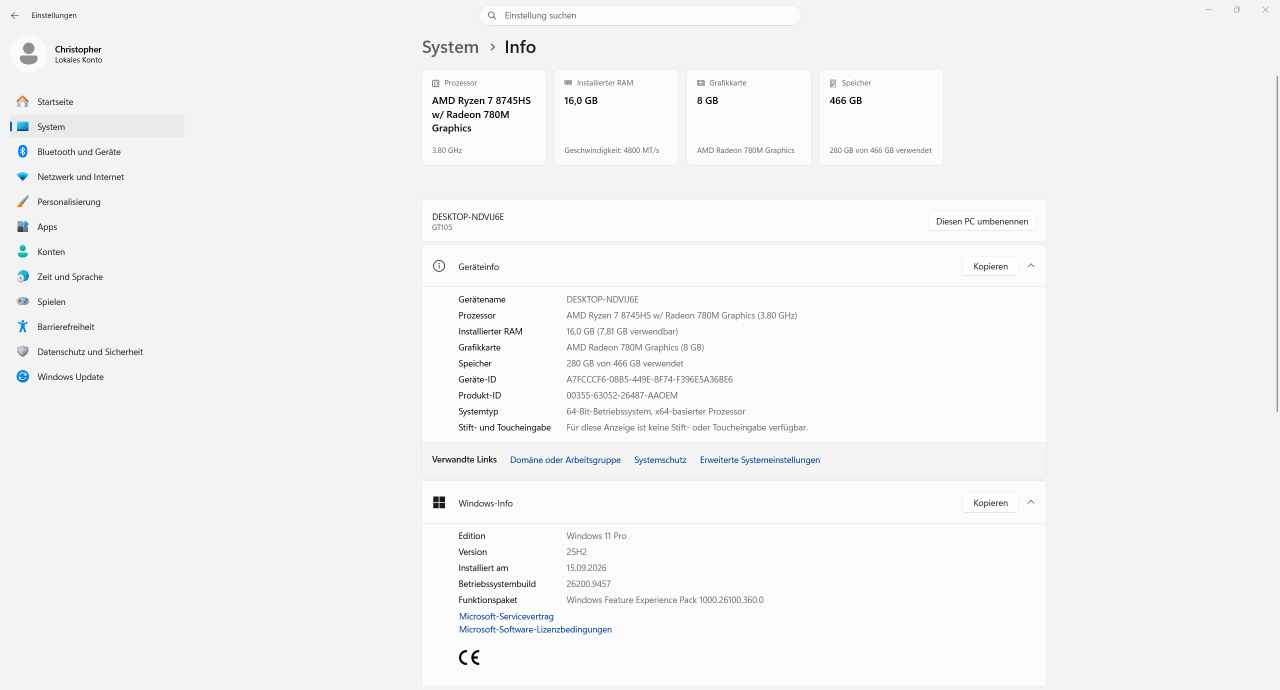Click the Speicher card icon
This screenshot has height=690, width=1280.
point(833,83)
